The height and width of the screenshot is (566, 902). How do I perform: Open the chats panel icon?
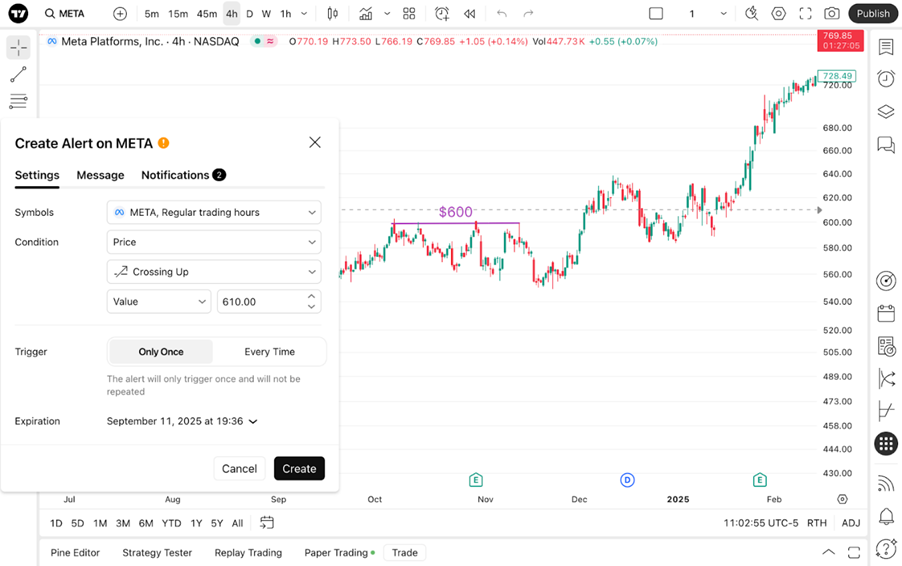pyautogui.click(x=886, y=144)
